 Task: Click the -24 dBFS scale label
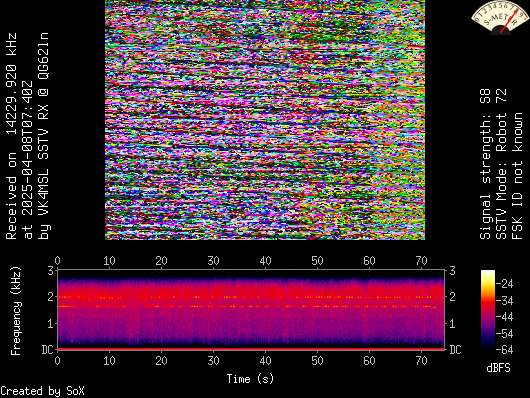504,283
